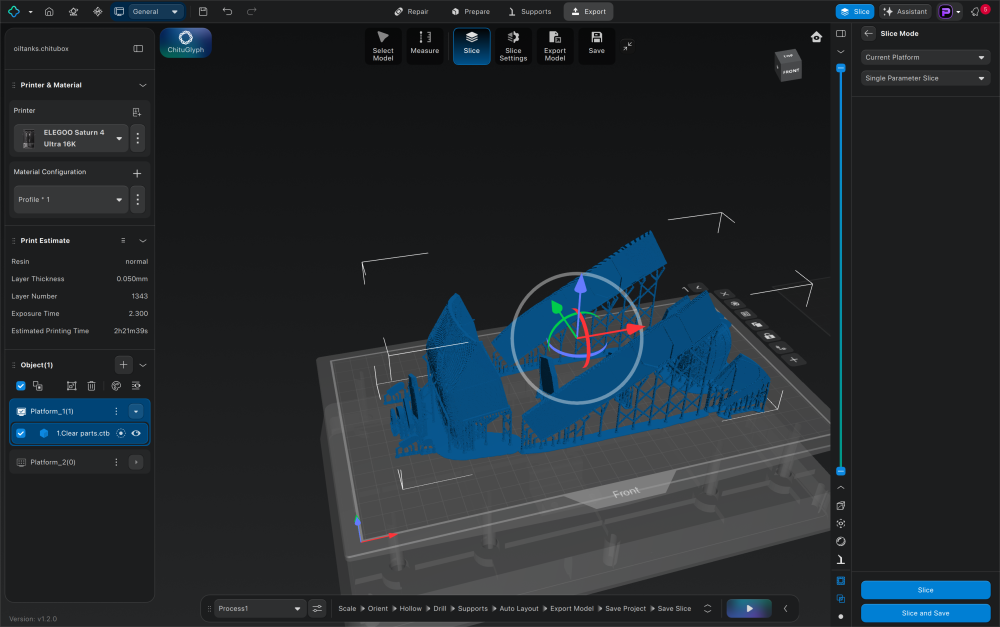This screenshot has height=627, width=1000.
Task: Select the Slice tool in toolbar
Action: 471,46
